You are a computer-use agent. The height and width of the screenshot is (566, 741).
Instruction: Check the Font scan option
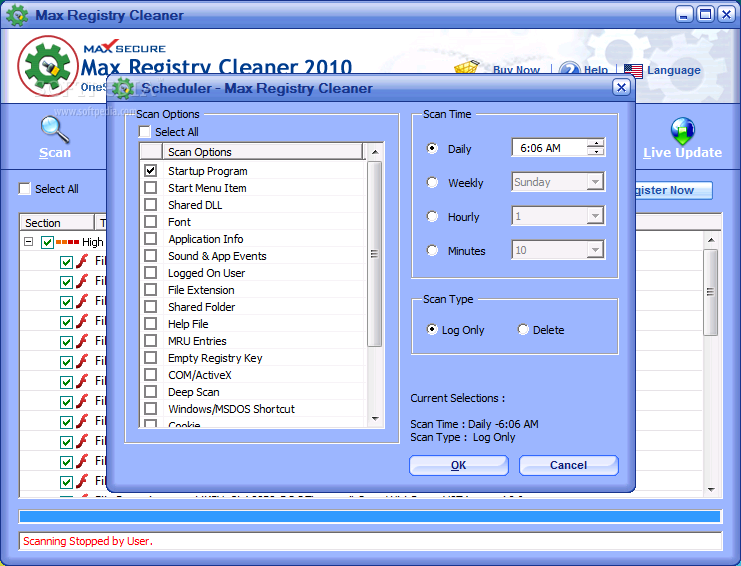coord(151,222)
